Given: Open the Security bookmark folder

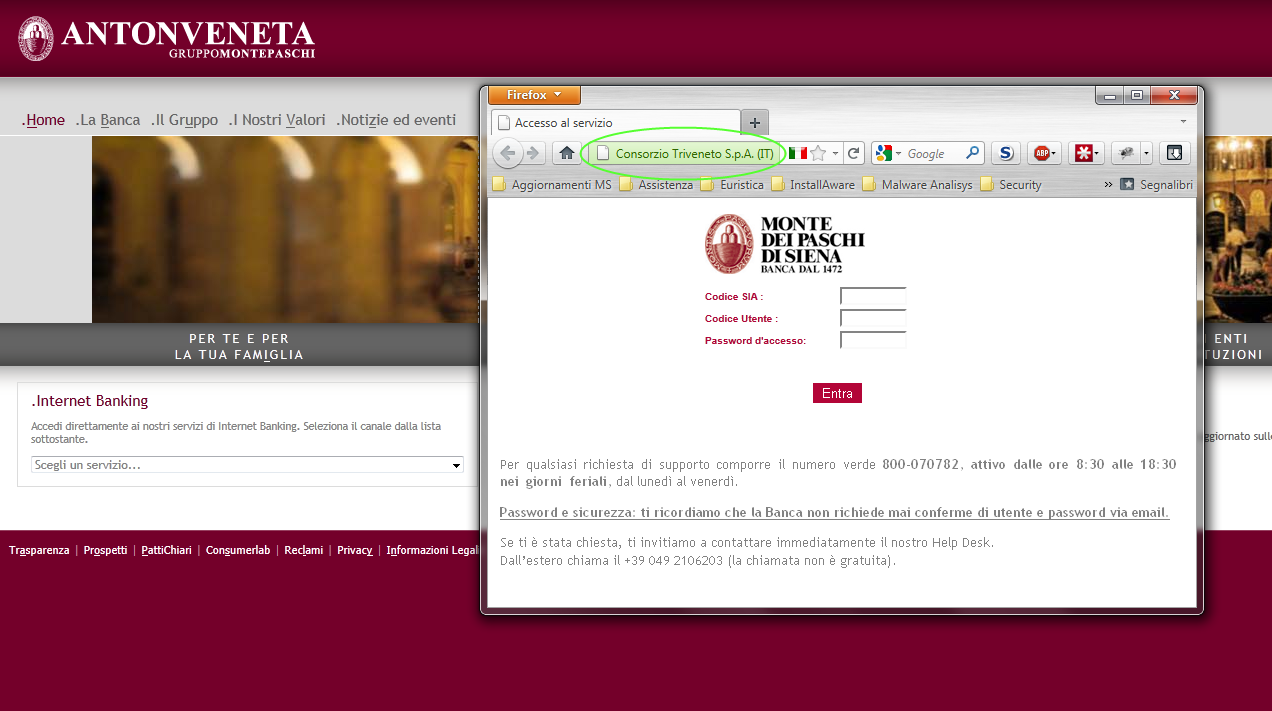Looking at the screenshot, I should (1011, 184).
